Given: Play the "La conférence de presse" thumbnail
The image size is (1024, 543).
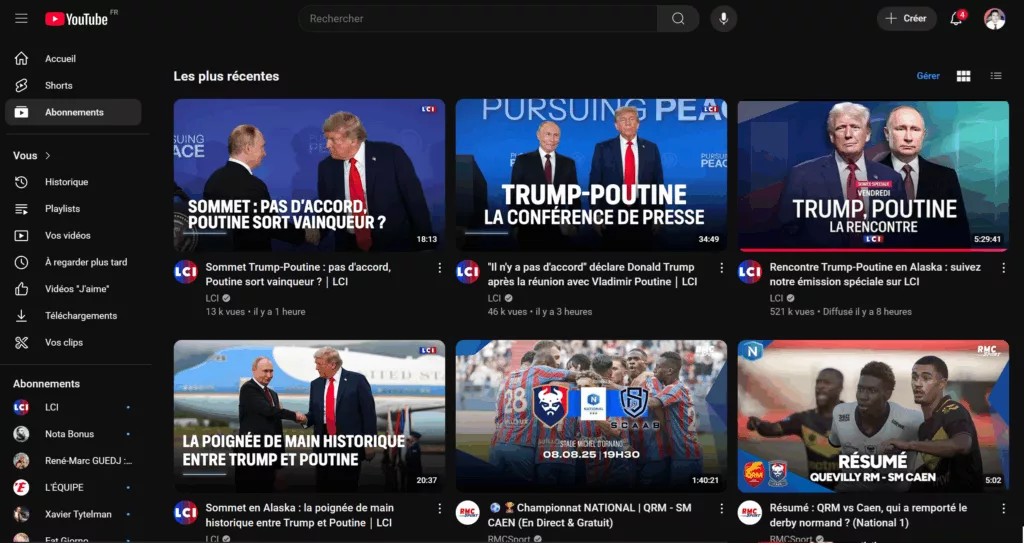Looking at the screenshot, I should 591,175.
